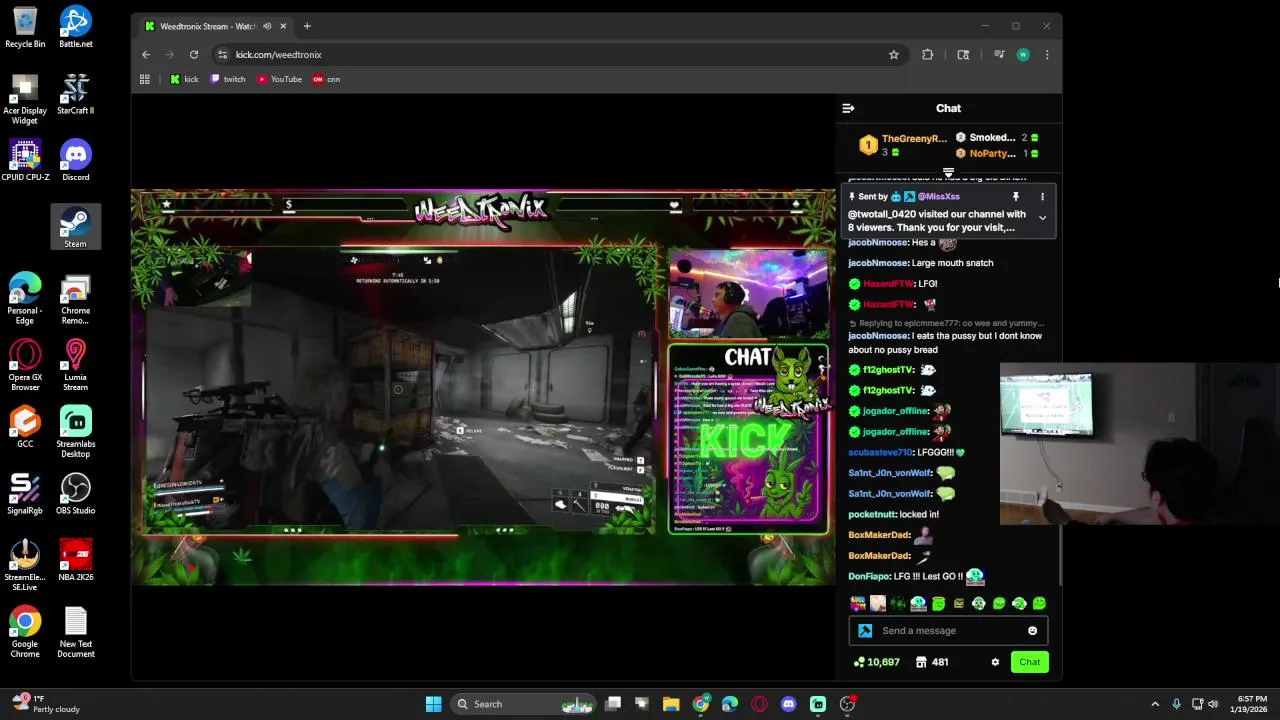Open Opera GX Browser shortcut
The height and width of the screenshot is (720, 1280).
coord(25,365)
